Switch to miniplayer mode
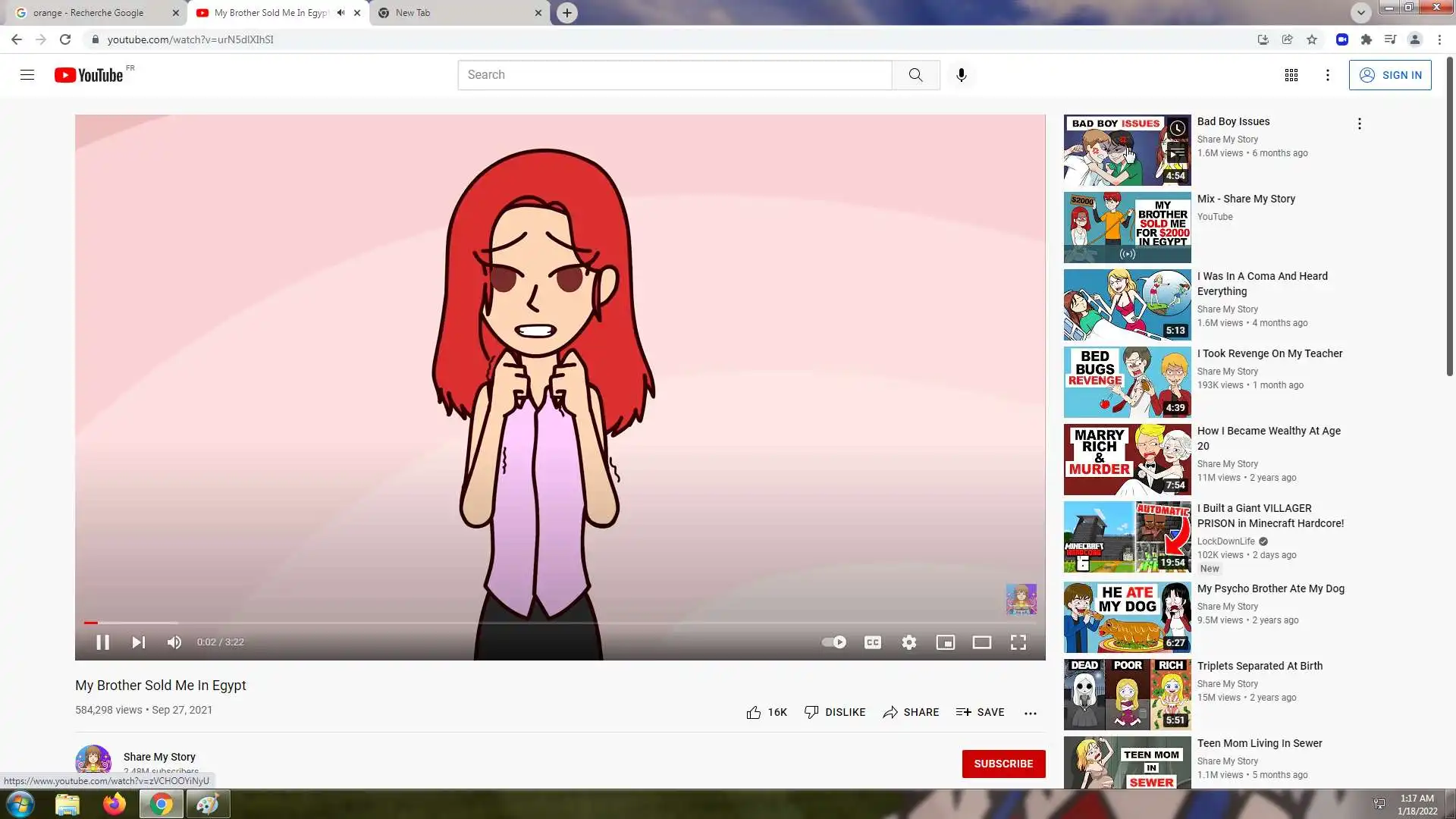 [x=945, y=642]
